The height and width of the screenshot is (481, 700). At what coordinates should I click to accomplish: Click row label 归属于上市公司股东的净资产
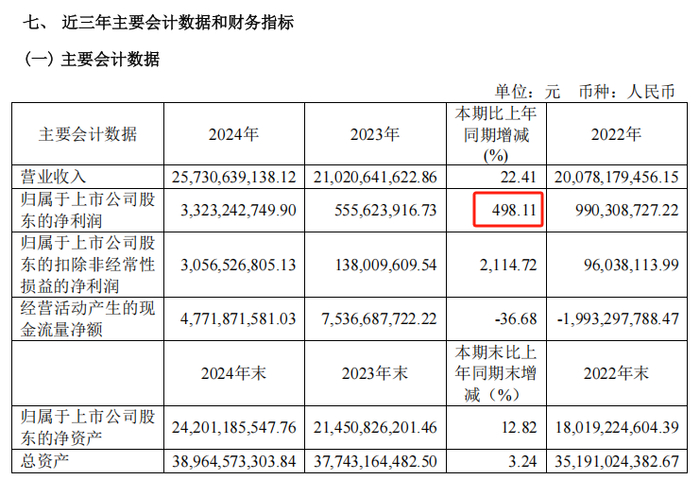[x=88, y=427]
